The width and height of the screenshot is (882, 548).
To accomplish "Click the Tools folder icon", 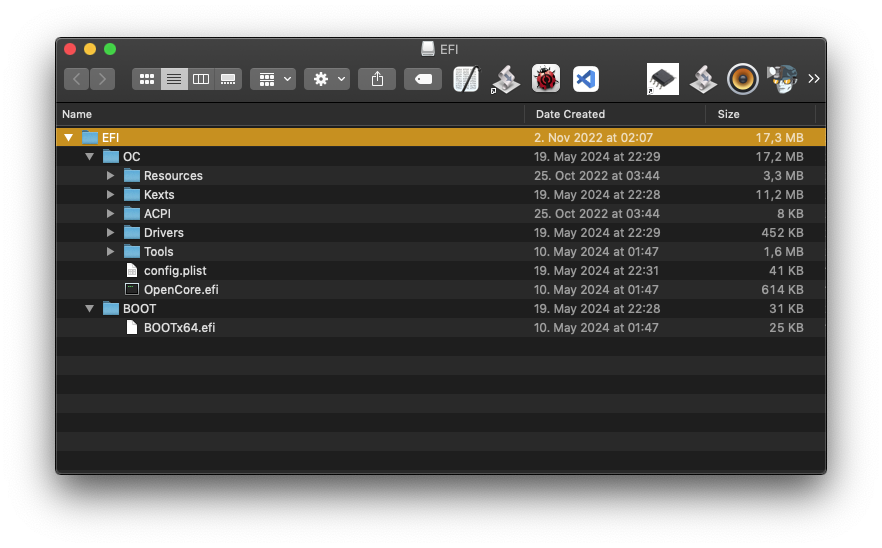I will [132, 251].
